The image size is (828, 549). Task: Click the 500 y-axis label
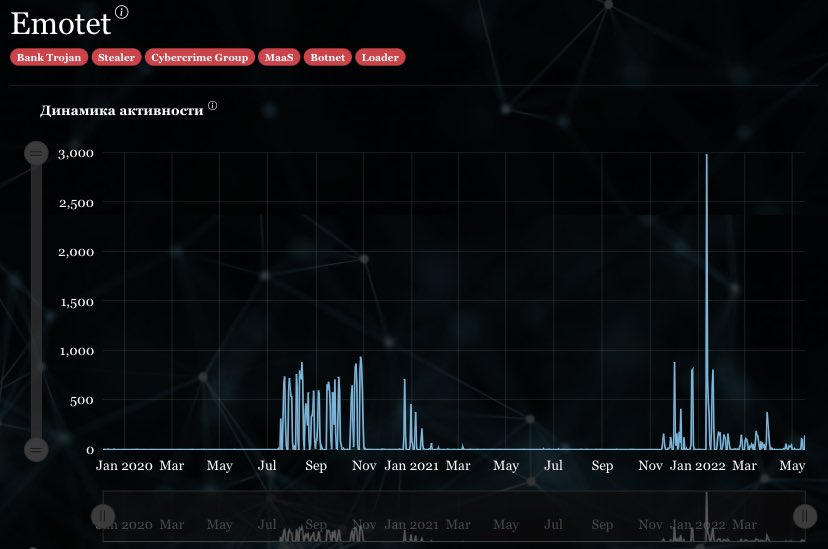point(82,401)
